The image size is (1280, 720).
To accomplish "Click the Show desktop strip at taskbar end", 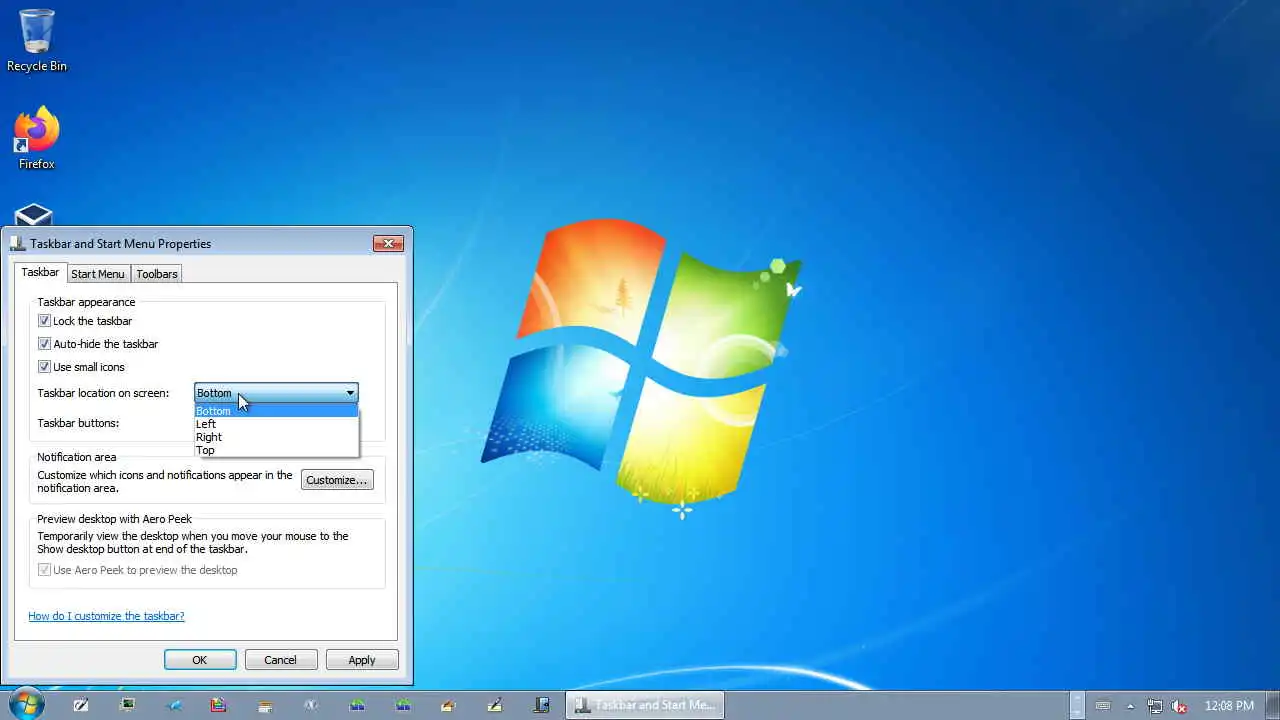I will [x=1273, y=705].
